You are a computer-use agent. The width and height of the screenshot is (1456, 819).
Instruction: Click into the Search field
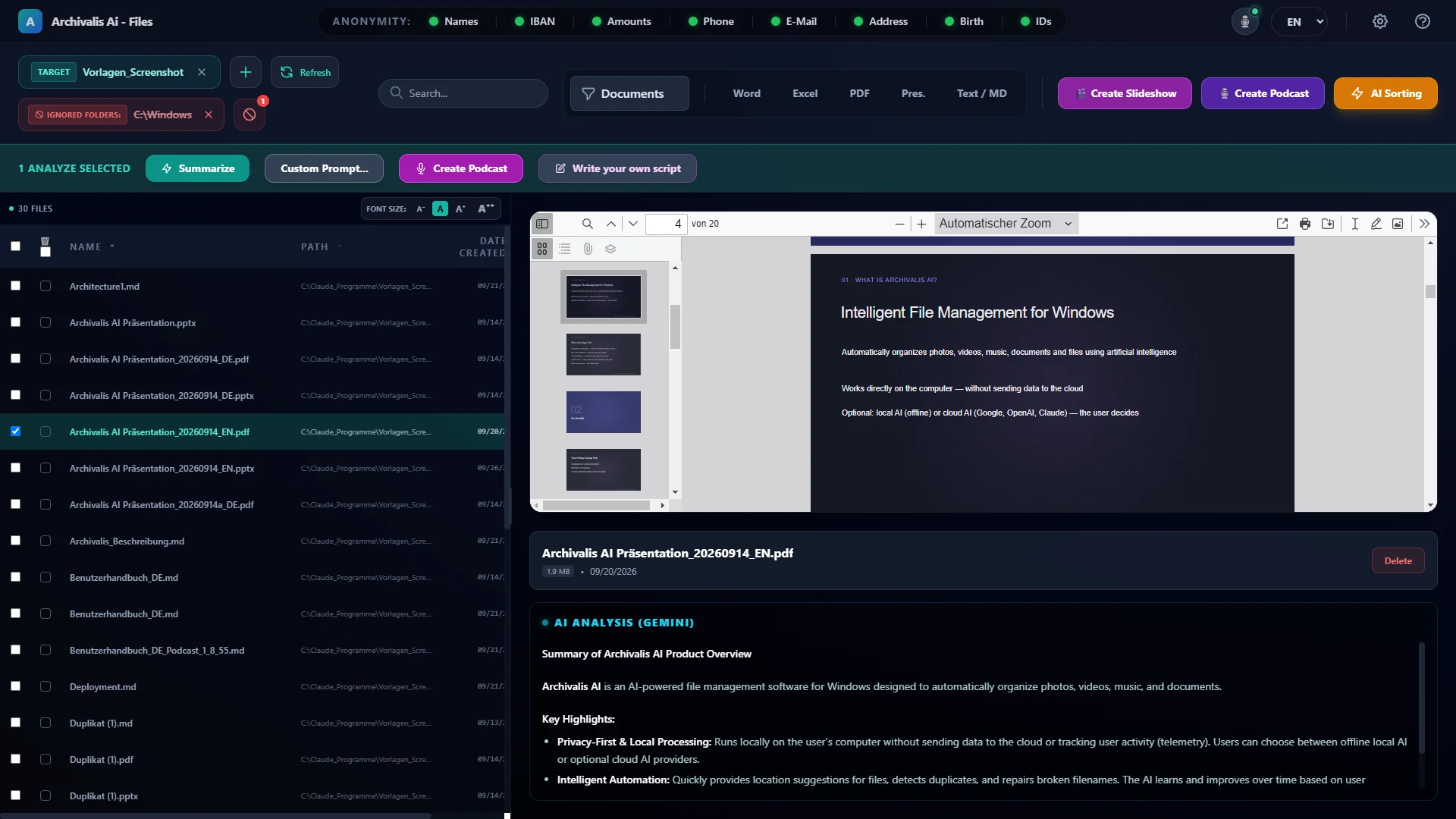tap(463, 93)
